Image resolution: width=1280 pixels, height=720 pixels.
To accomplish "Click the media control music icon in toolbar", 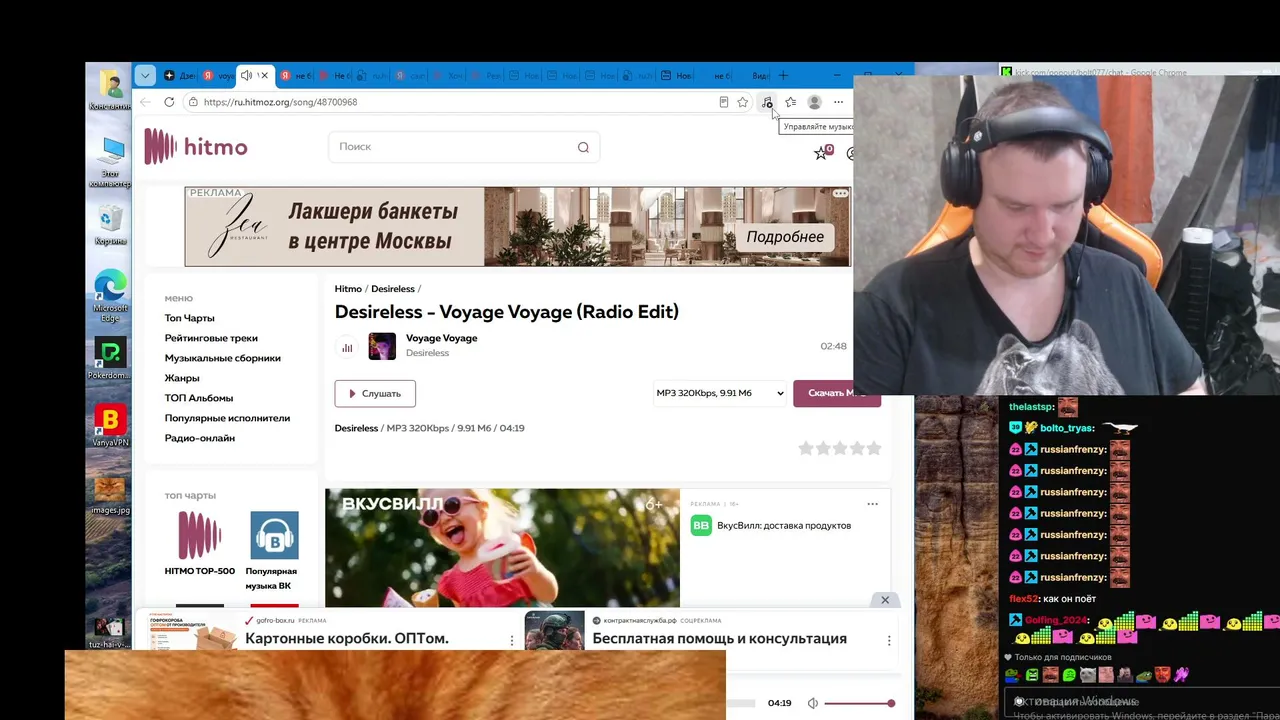I will (767, 102).
